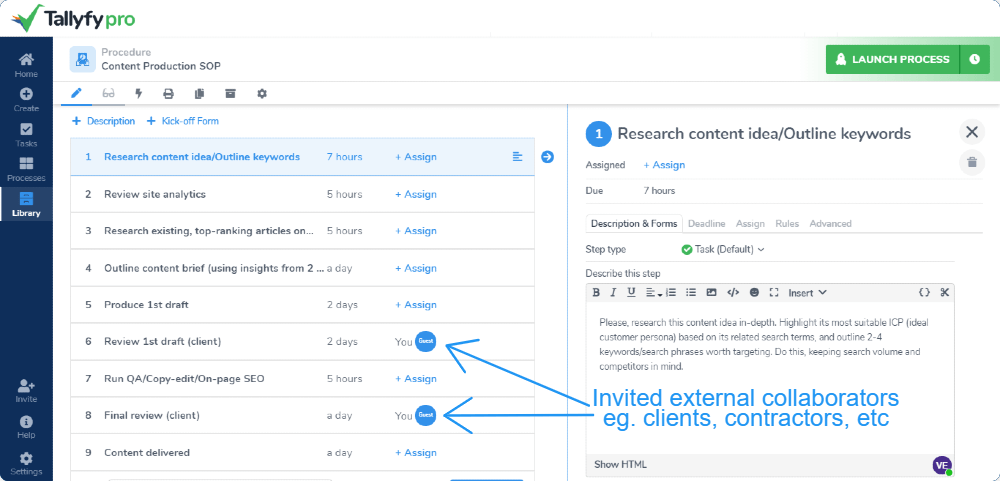Open the Insert dropdown
The height and width of the screenshot is (481, 1000).
tap(807, 293)
